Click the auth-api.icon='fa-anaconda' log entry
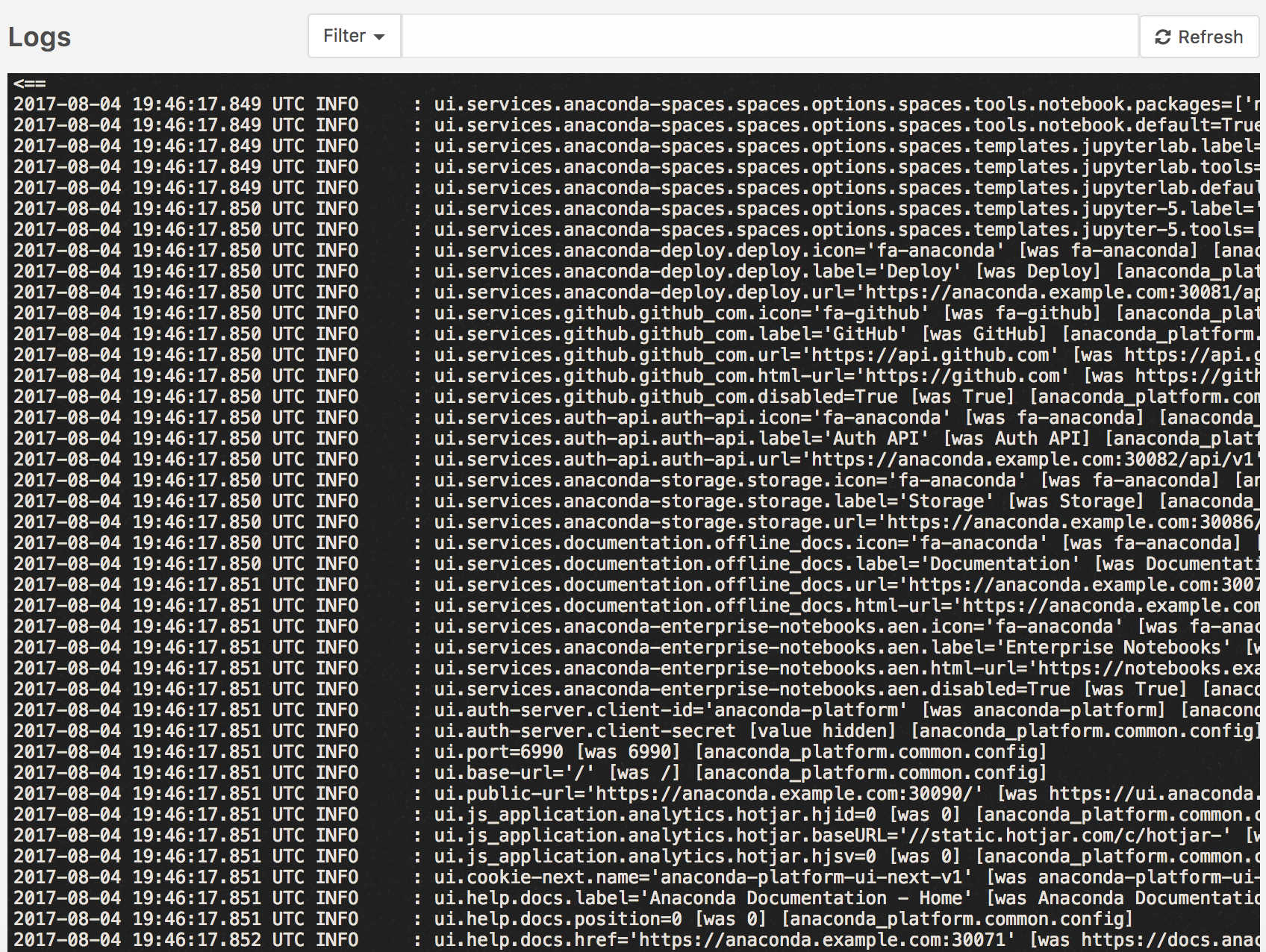This screenshot has width=1266, height=952. point(637,418)
